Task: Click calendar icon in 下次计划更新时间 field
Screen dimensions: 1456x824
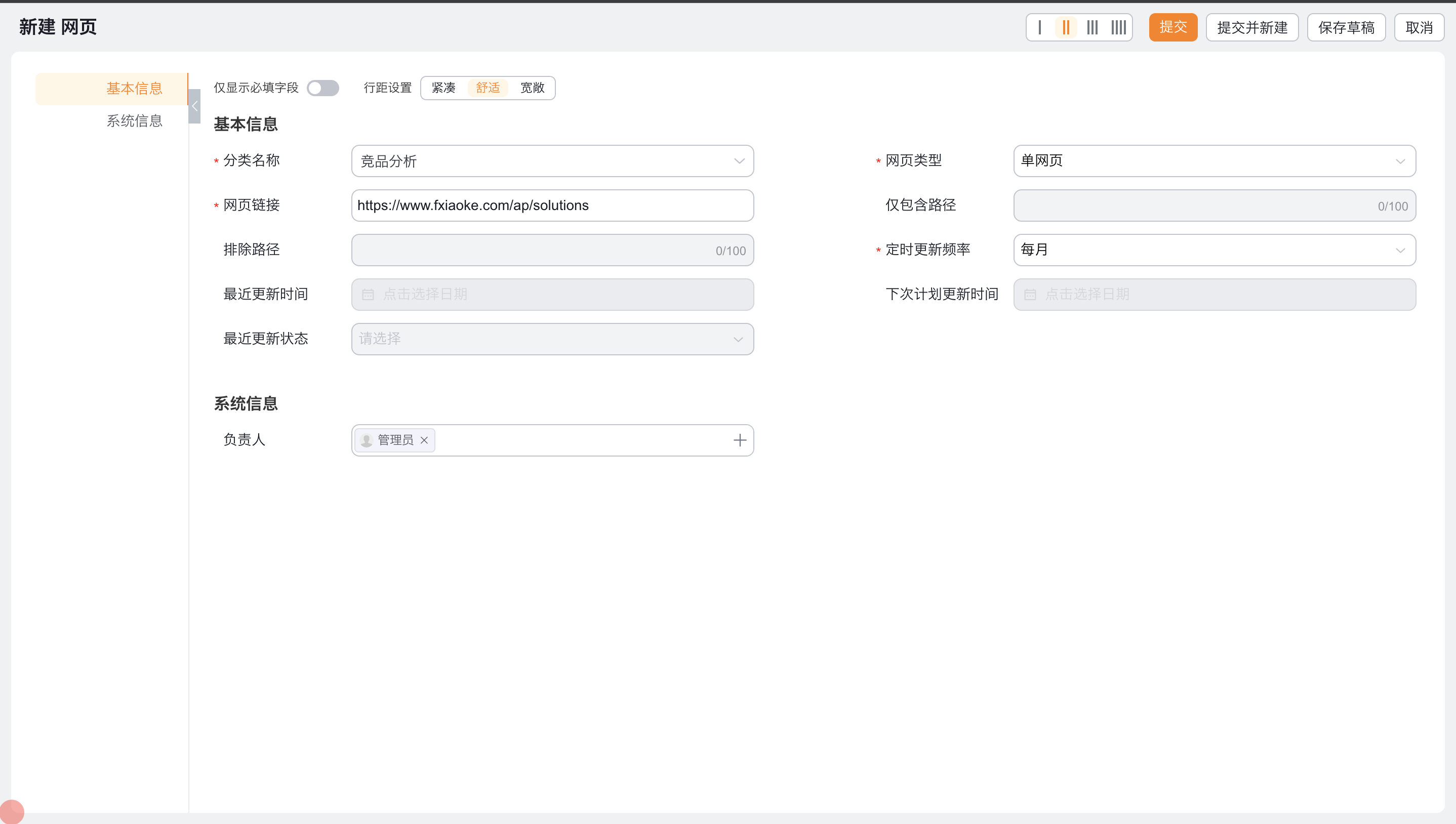Action: 1030,294
